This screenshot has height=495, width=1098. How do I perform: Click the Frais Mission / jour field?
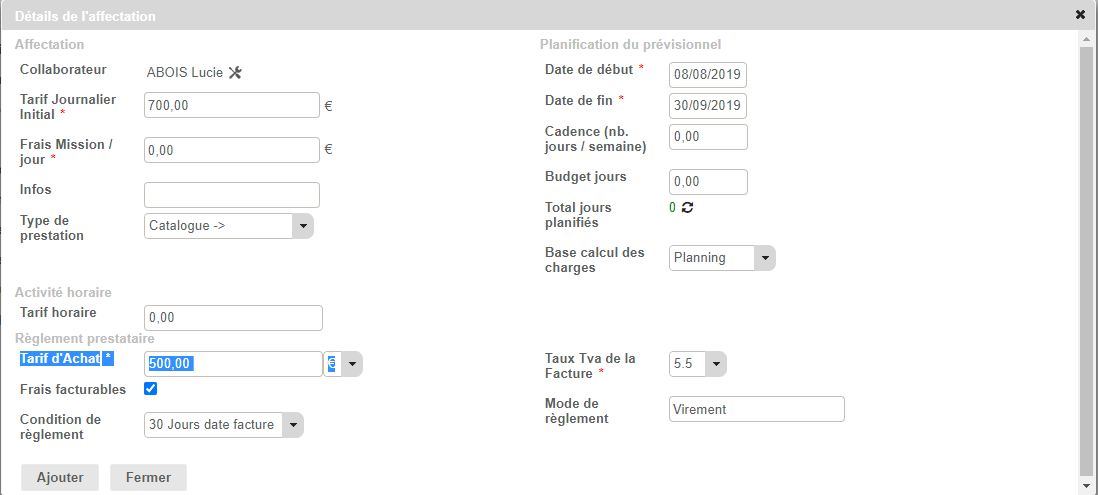point(231,150)
